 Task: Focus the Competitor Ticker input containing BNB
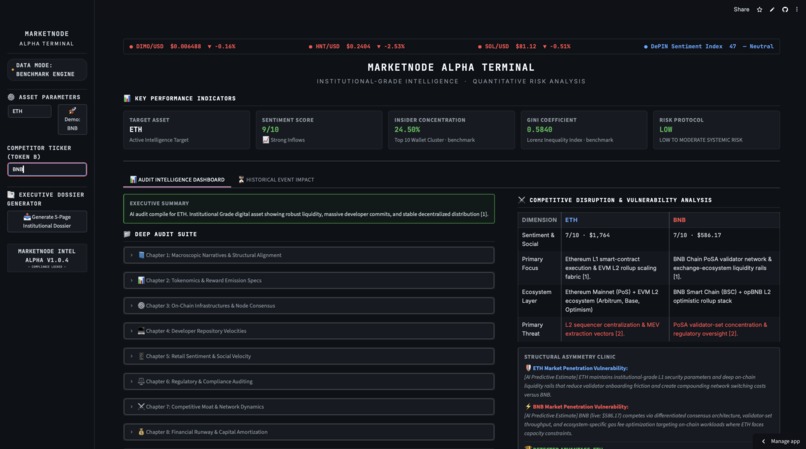[47, 169]
